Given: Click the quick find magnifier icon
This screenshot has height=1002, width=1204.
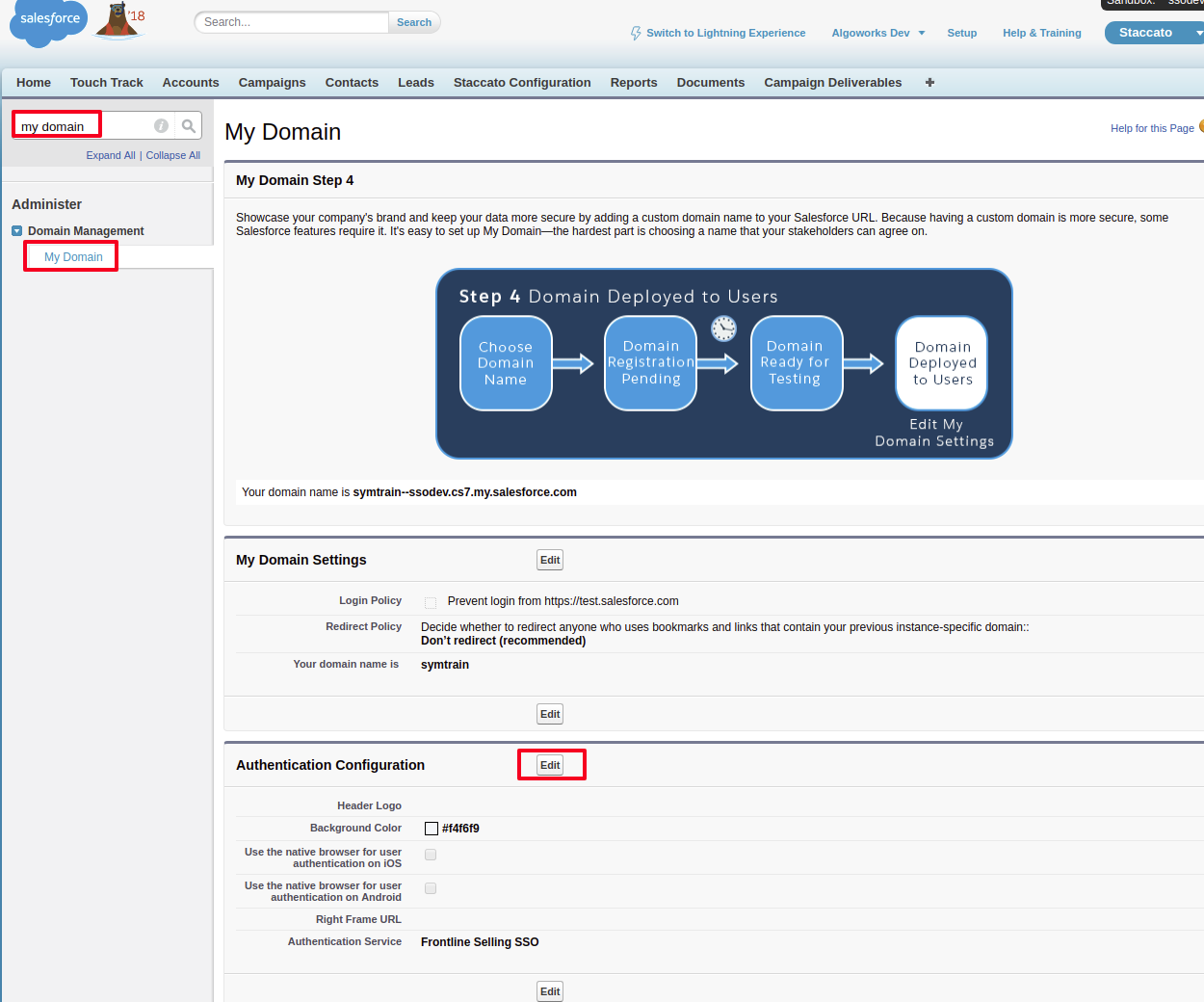Looking at the screenshot, I should tap(189, 126).
